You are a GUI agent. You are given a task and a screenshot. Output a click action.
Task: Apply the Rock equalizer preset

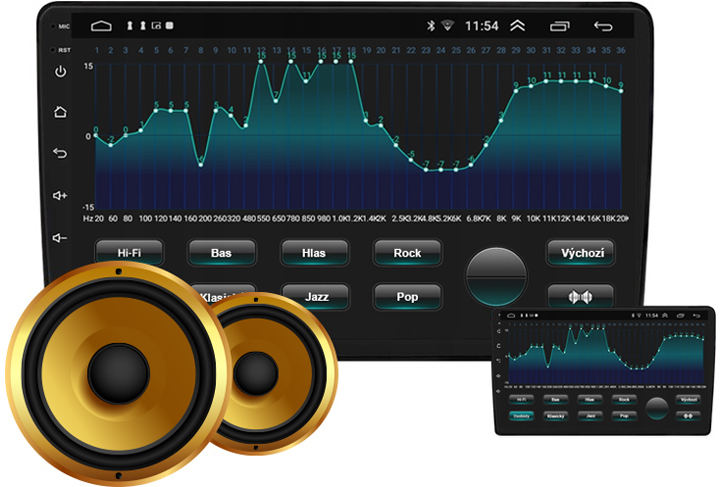coord(407,253)
